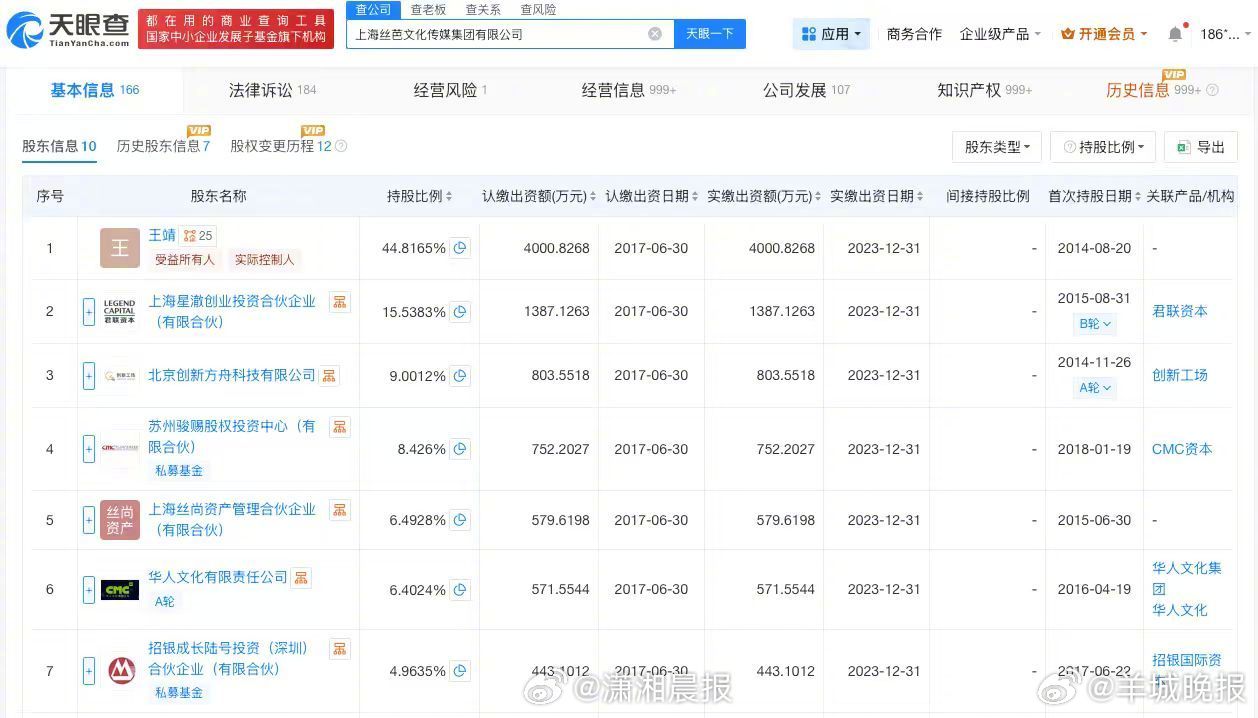Open 君联资本 related institution link
The height and width of the screenshot is (718, 1258).
1180,312
